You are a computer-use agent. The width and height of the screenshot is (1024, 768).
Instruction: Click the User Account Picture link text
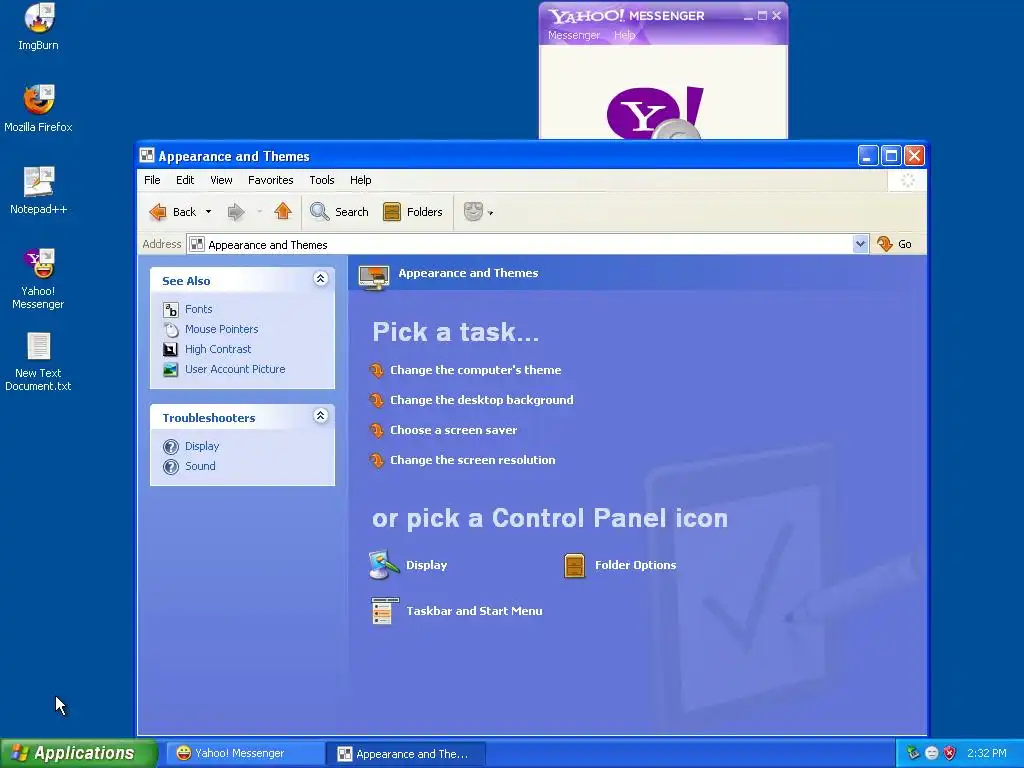tap(235, 370)
